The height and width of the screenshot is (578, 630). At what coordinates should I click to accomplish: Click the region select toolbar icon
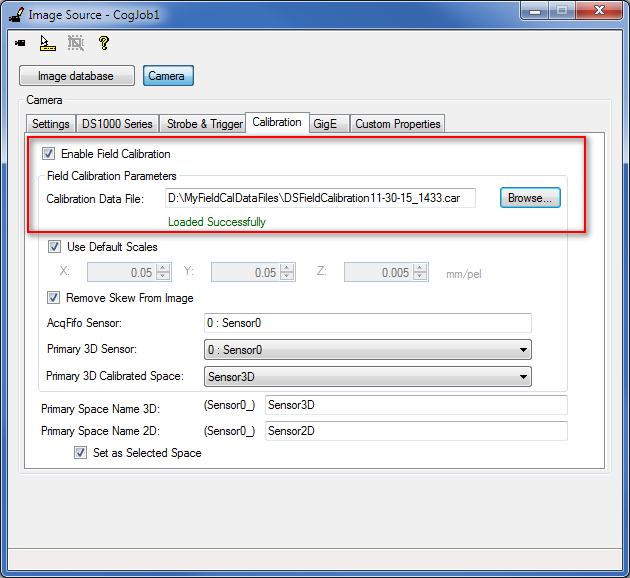click(76, 43)
